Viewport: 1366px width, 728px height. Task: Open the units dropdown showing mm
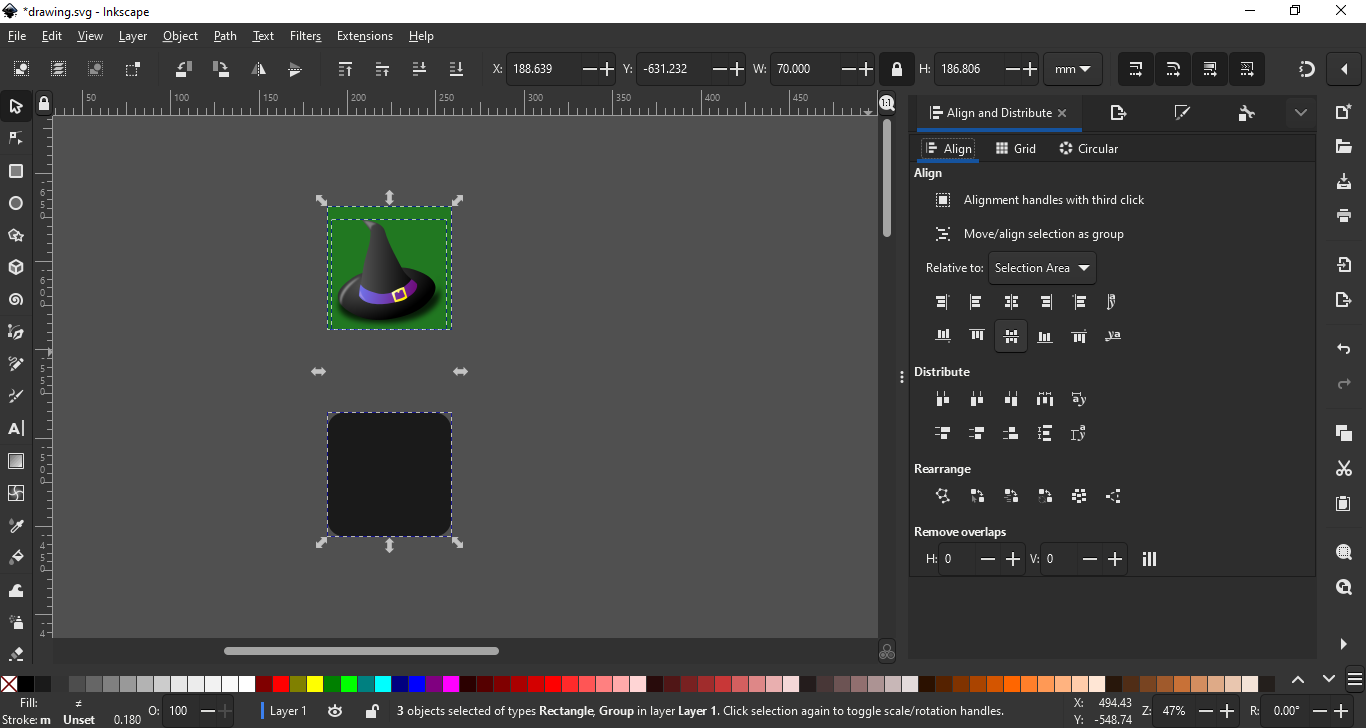point(1072,69)
